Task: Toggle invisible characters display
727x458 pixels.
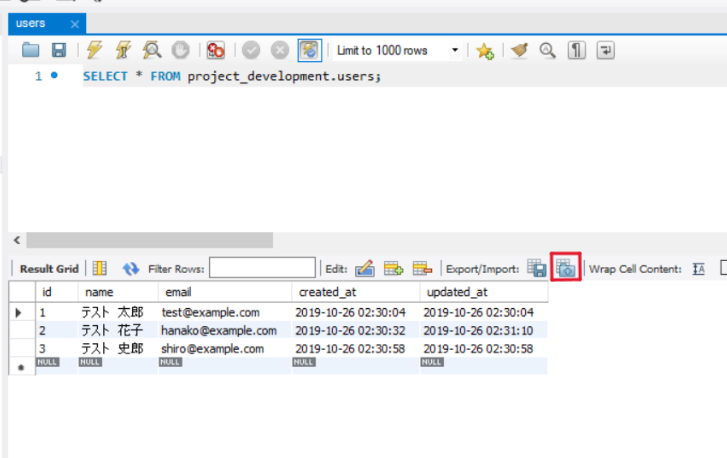Action: click(x=577, y=50)
